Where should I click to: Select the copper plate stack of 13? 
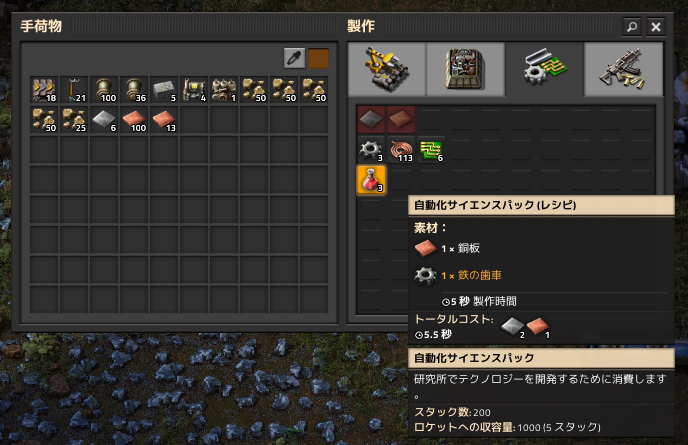[164, 119]
